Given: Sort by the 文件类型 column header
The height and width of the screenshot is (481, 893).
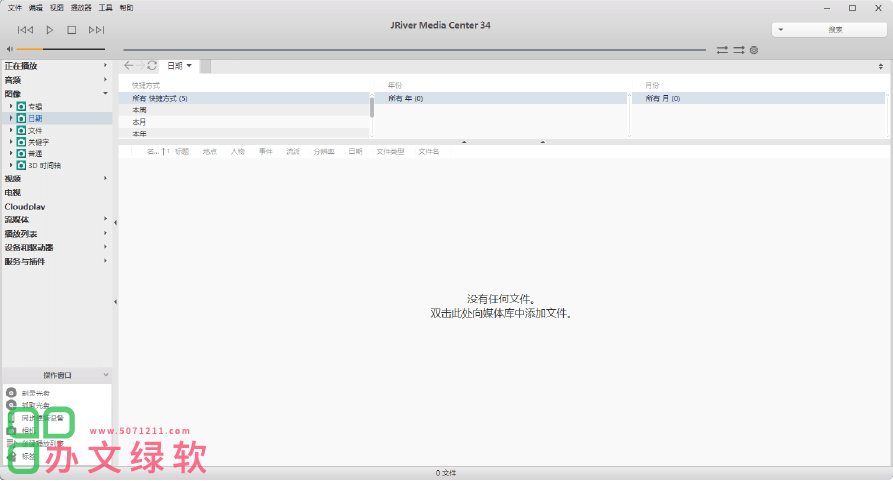Looking at the screenshot, I should [x=390, y=152].
